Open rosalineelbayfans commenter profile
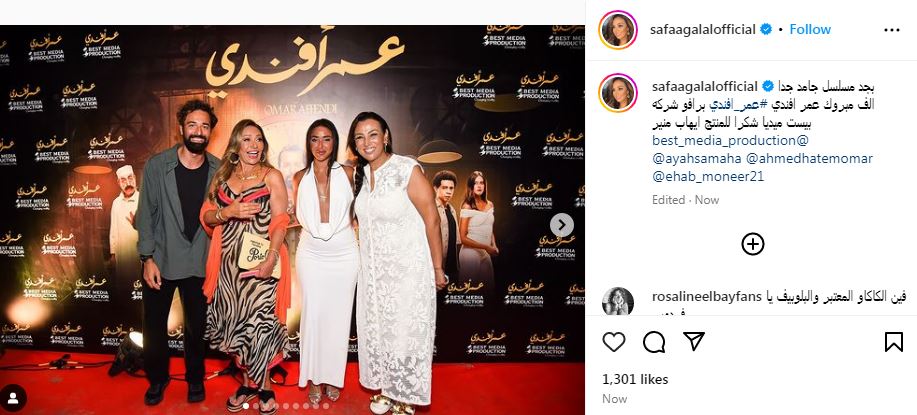This screenshot has height=415, width=917. point(707,297)
